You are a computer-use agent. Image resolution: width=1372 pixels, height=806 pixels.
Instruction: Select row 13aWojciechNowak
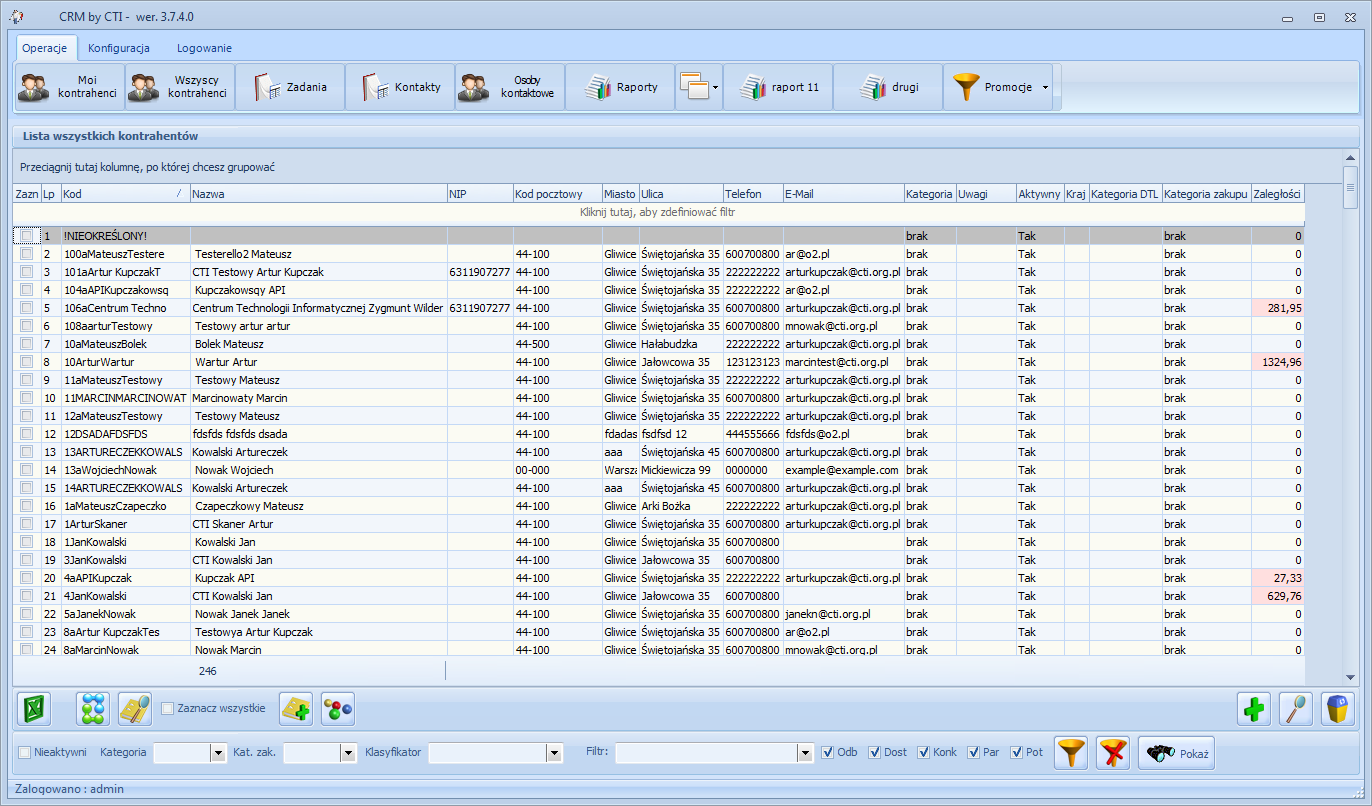pyautogui.click(x=658, y=470)
